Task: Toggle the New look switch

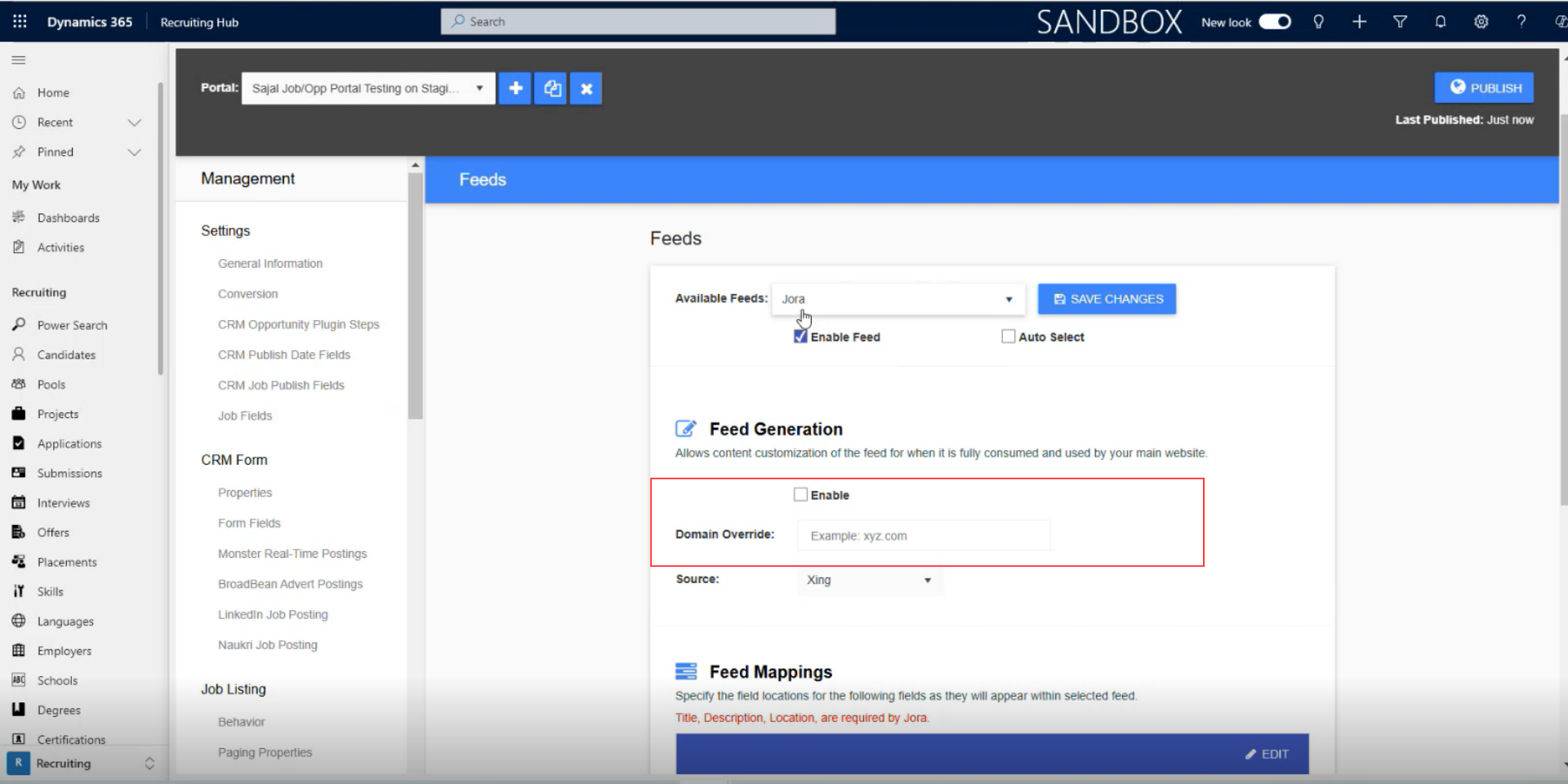Action: [1274, 22]
